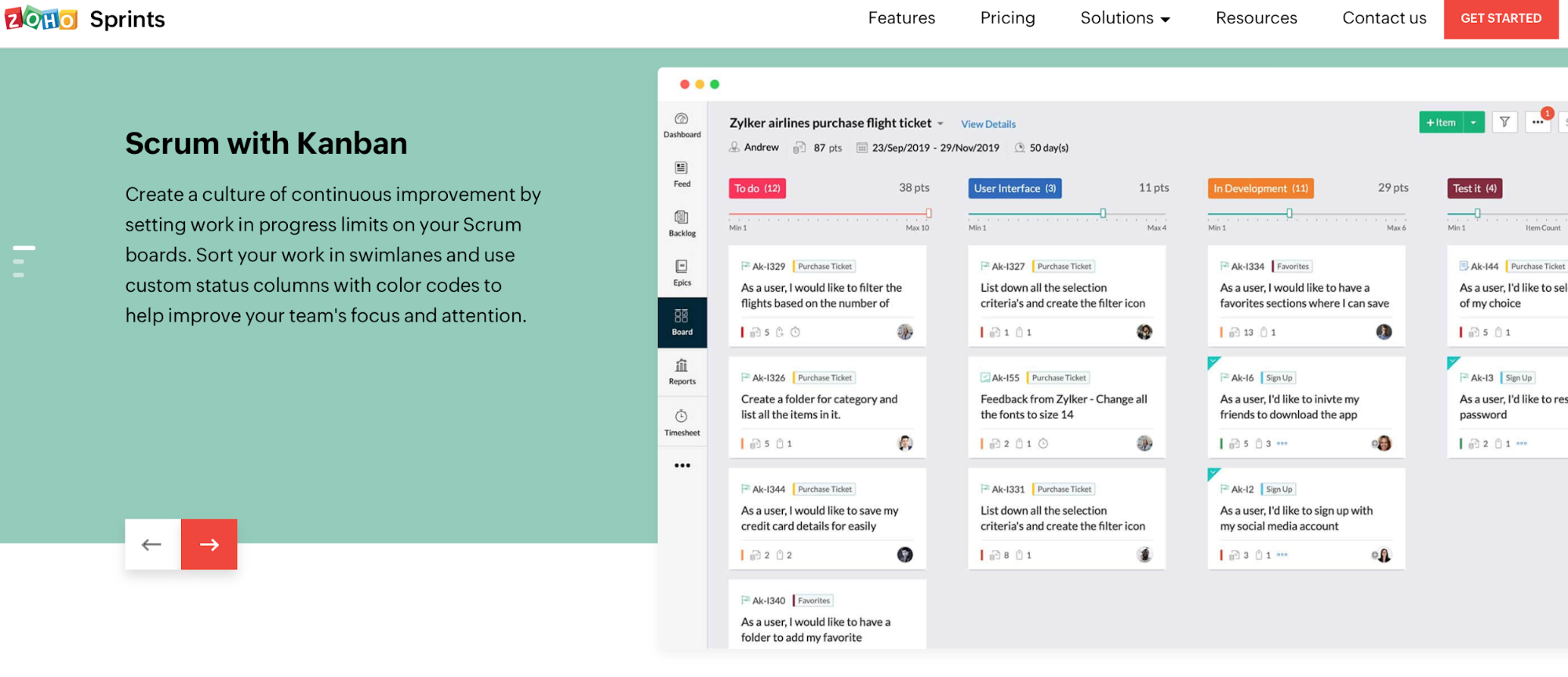Open card Ak-I326 about creating a folder
The image size is (1568, 677).
(x=827, y=407)
